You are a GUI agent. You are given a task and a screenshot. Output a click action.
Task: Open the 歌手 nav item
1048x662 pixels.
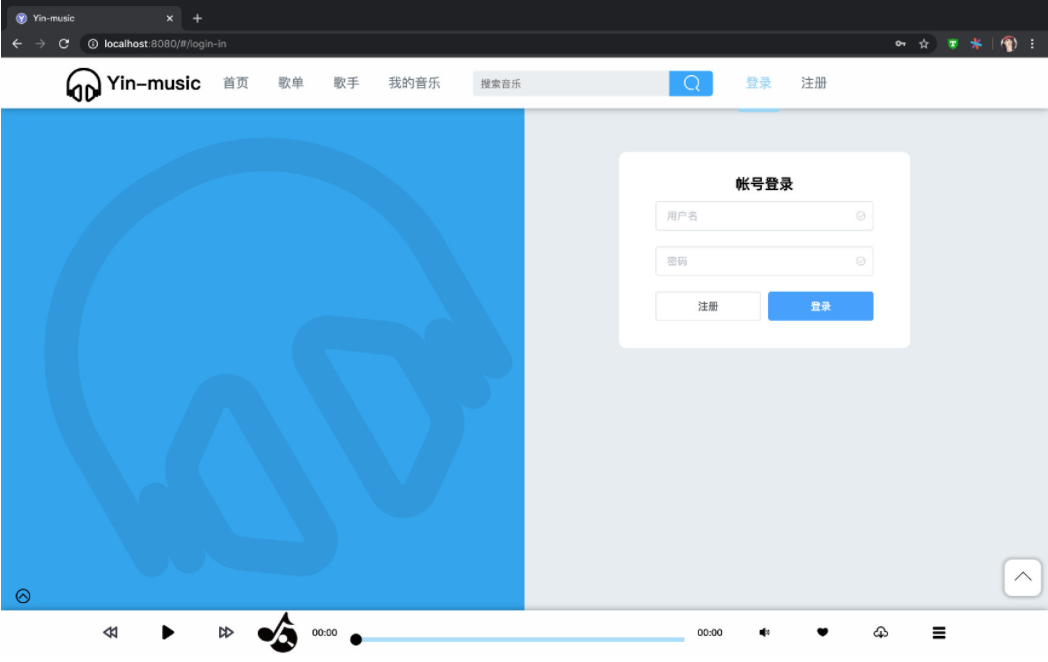coord(346,83)
